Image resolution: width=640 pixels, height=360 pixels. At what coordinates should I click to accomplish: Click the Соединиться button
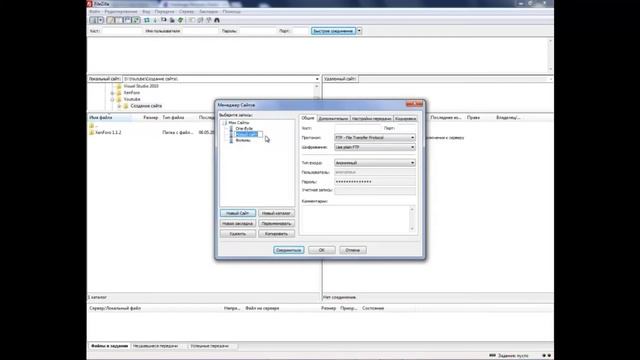(289, 250)
